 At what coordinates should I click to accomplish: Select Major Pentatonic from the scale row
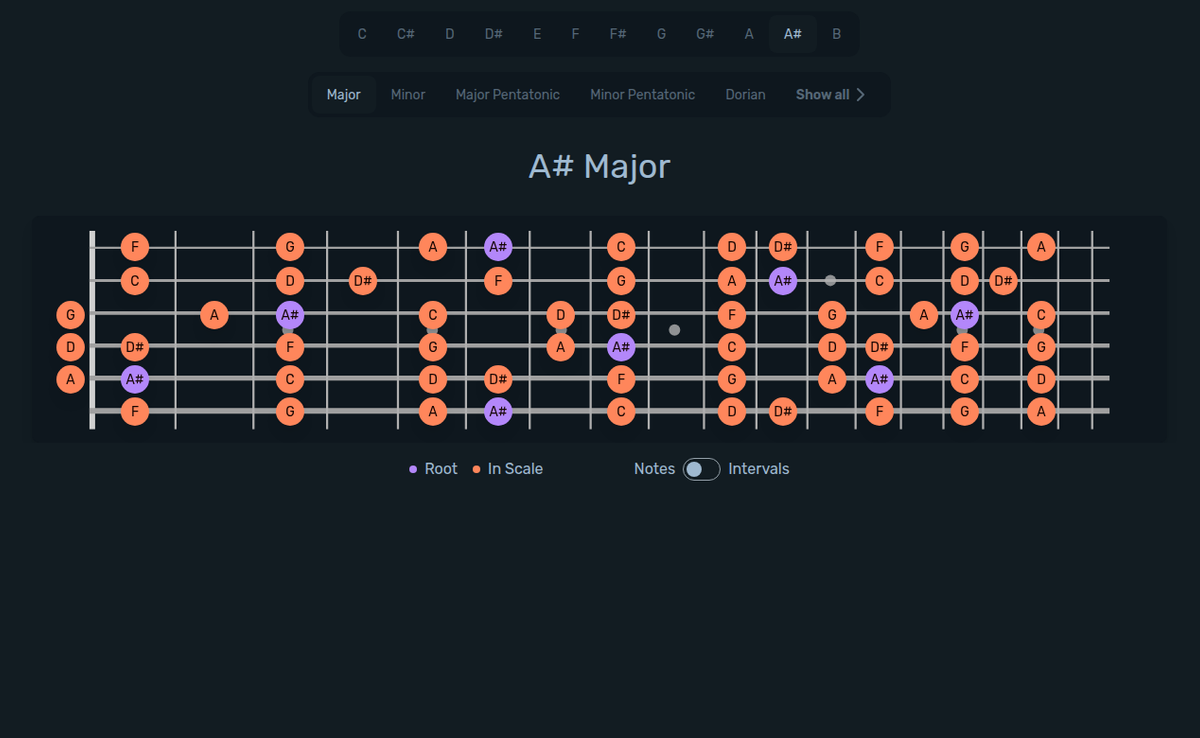tap(507, 94)
